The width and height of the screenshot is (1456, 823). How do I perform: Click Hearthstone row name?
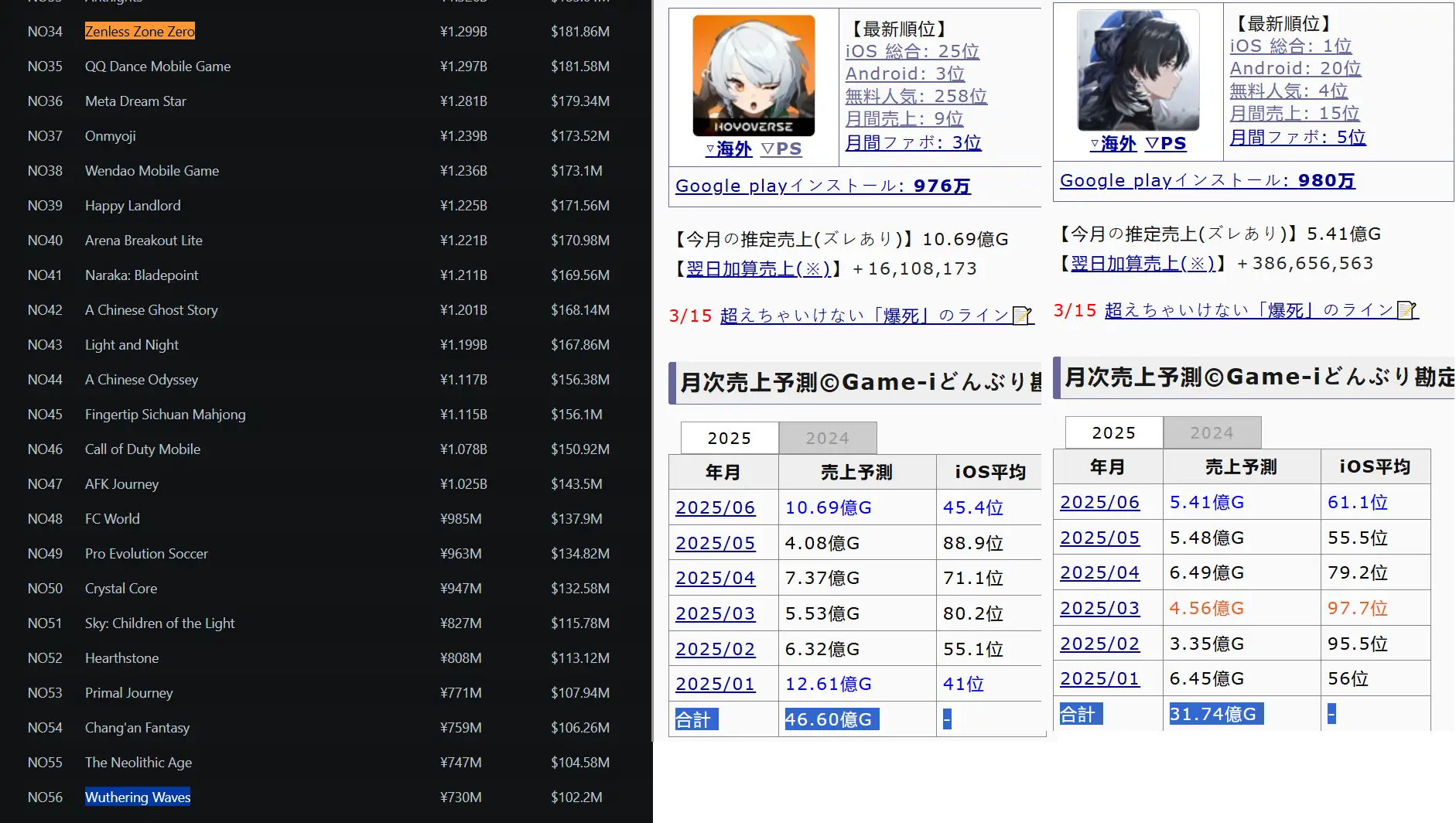pos(121,658)
